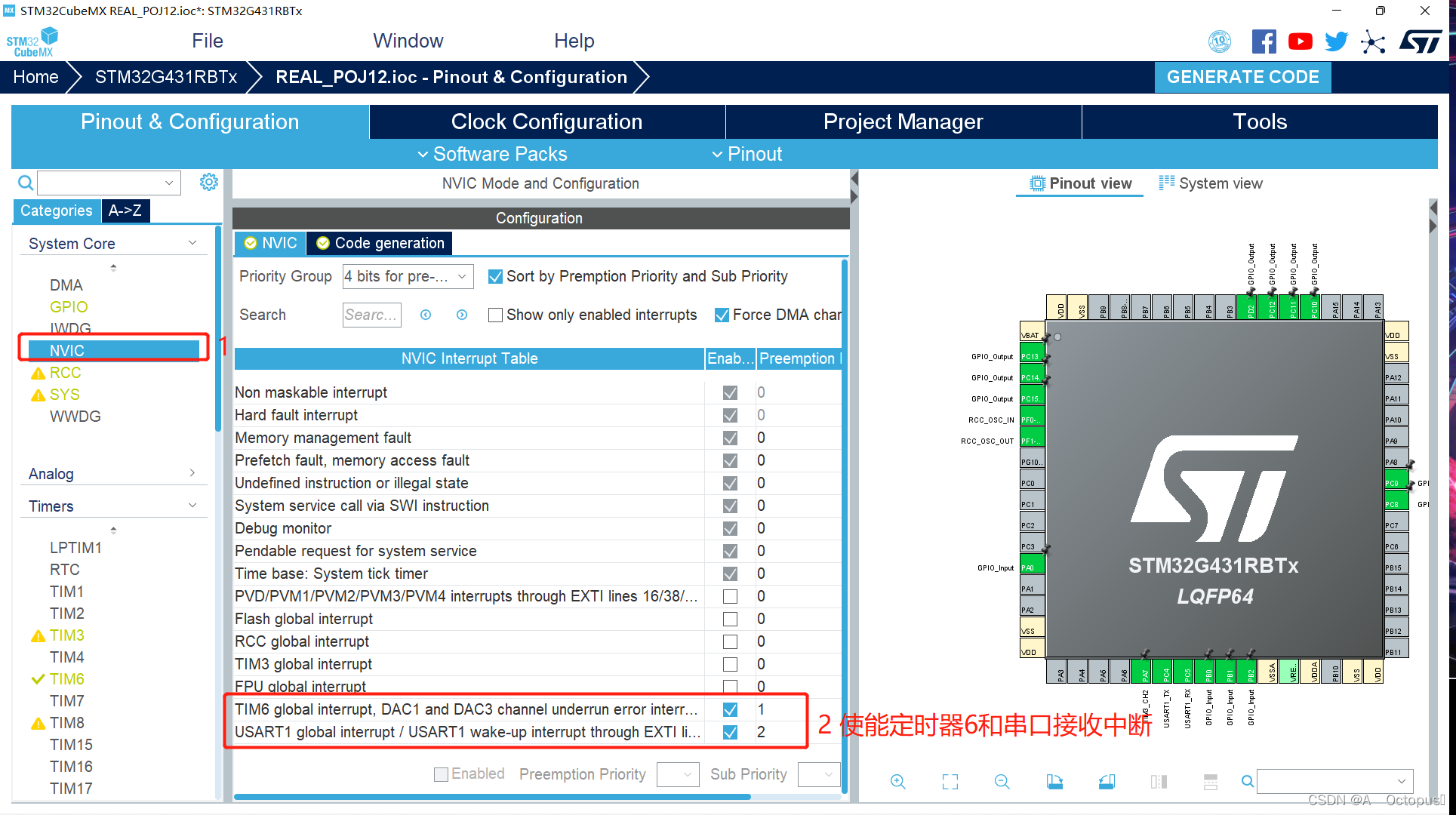
Task: Rotate chip view clockwise
Action: (x=1054, y=782)
